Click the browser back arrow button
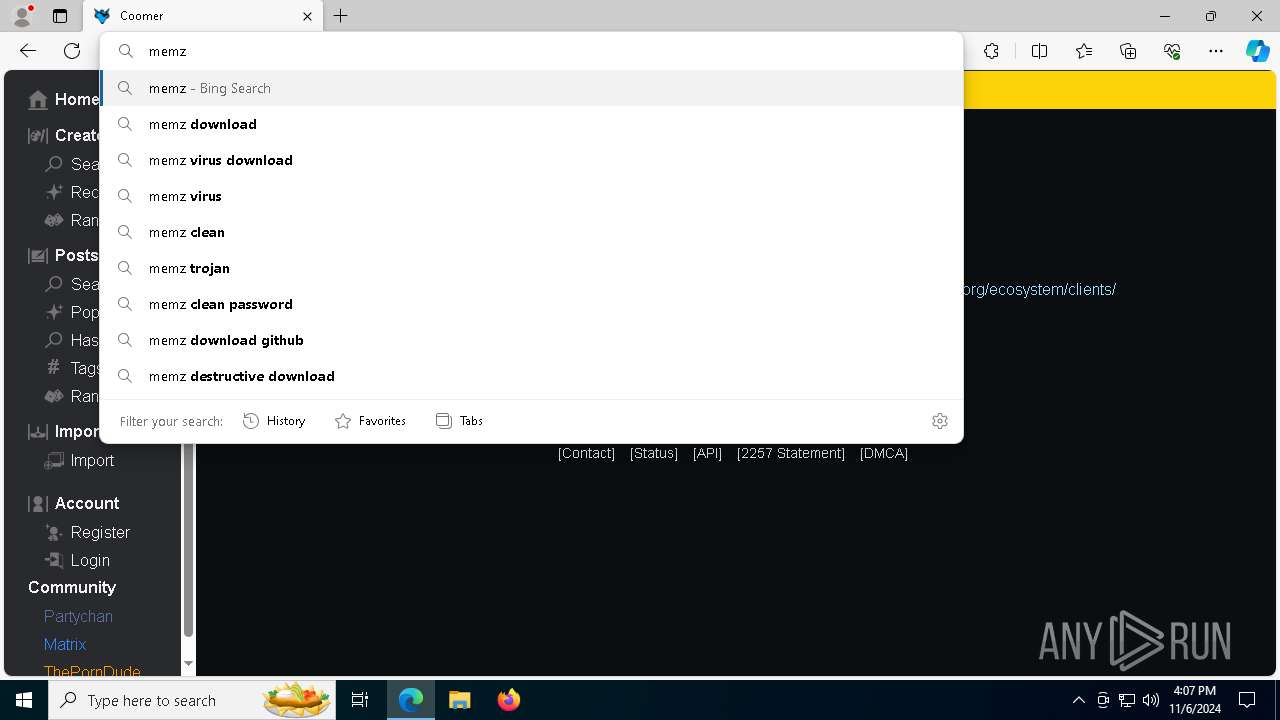 (x=28, y=51)
